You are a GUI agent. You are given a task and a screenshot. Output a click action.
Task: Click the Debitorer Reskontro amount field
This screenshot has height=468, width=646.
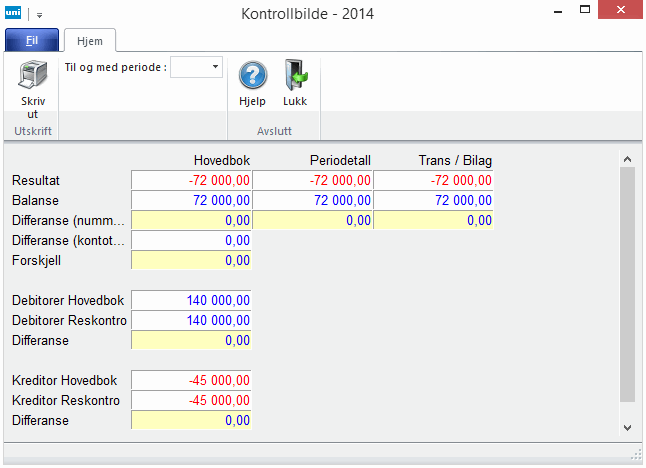tap(192, 320)
